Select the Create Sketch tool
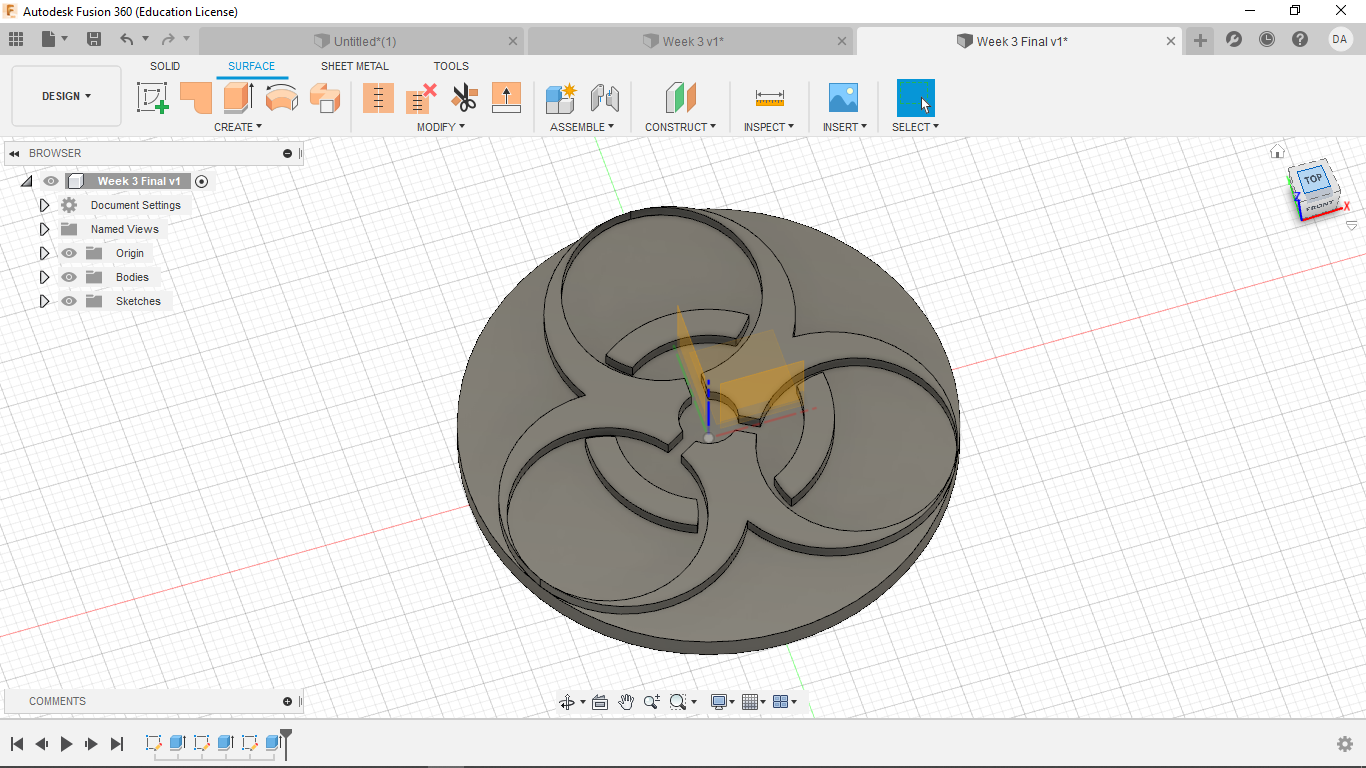 tap(152, 98)
